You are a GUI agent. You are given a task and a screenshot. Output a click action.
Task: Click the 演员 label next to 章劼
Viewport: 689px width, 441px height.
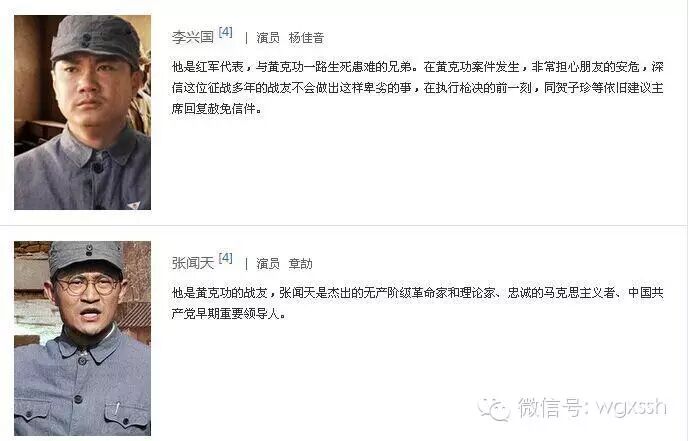coord(268,264)
